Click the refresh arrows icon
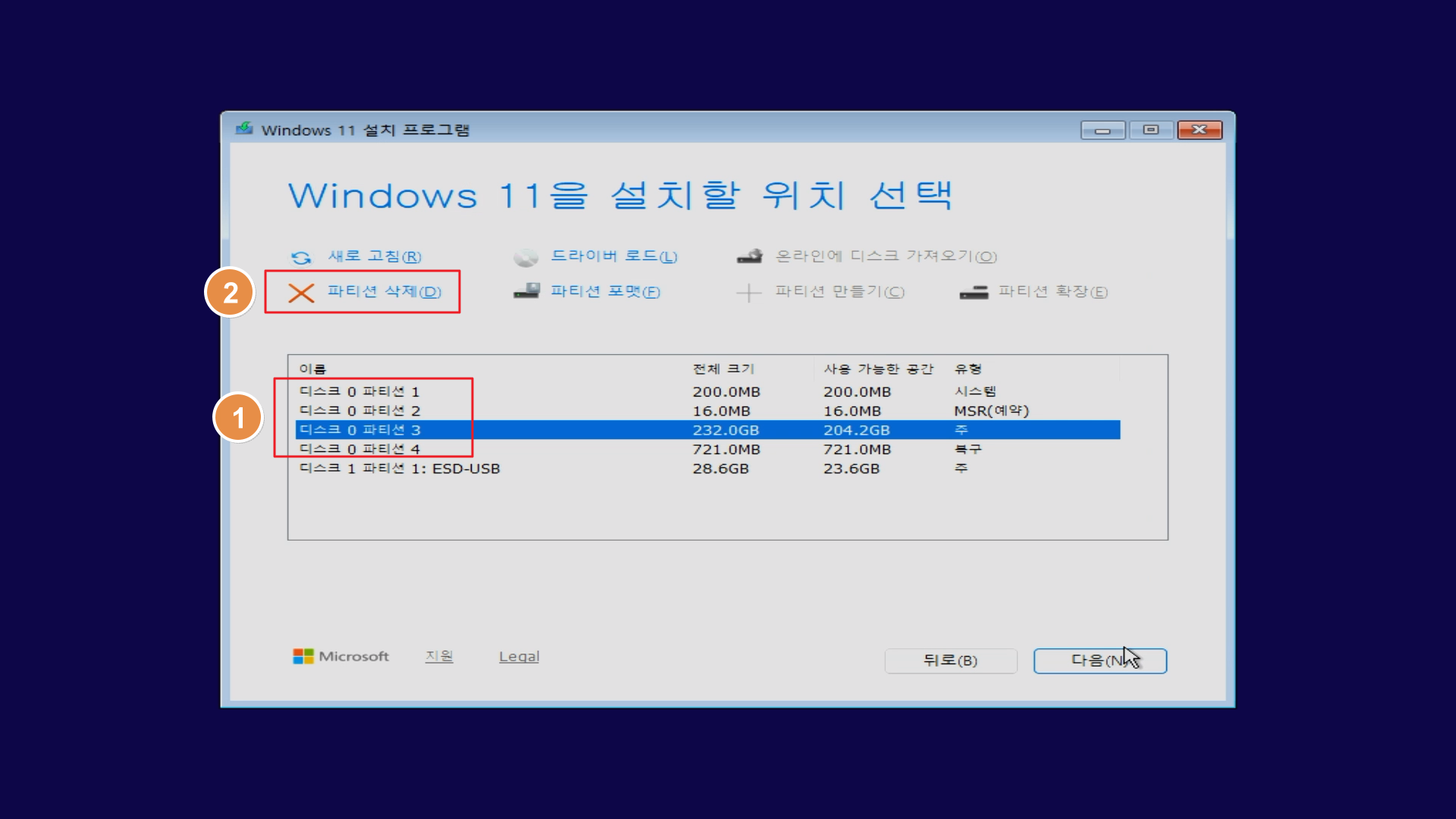Viewport: 1456px width, 819px height. pyautogui.click(x=301, y=258)
